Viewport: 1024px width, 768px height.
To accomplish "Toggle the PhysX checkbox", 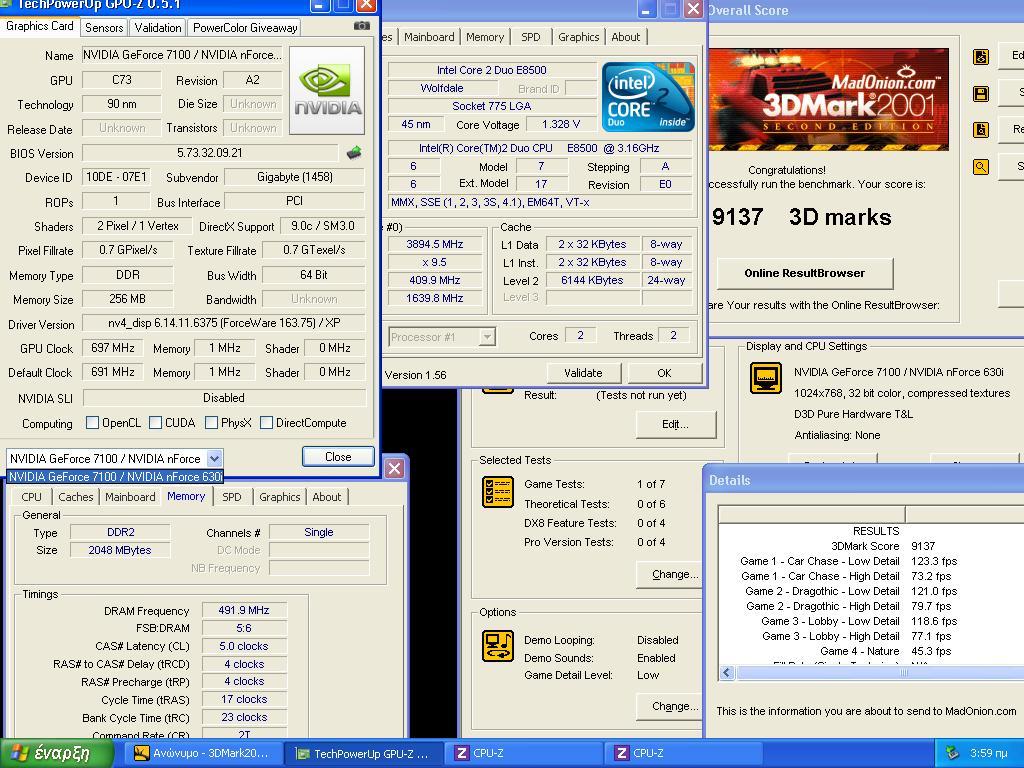I will click(211, 423).
